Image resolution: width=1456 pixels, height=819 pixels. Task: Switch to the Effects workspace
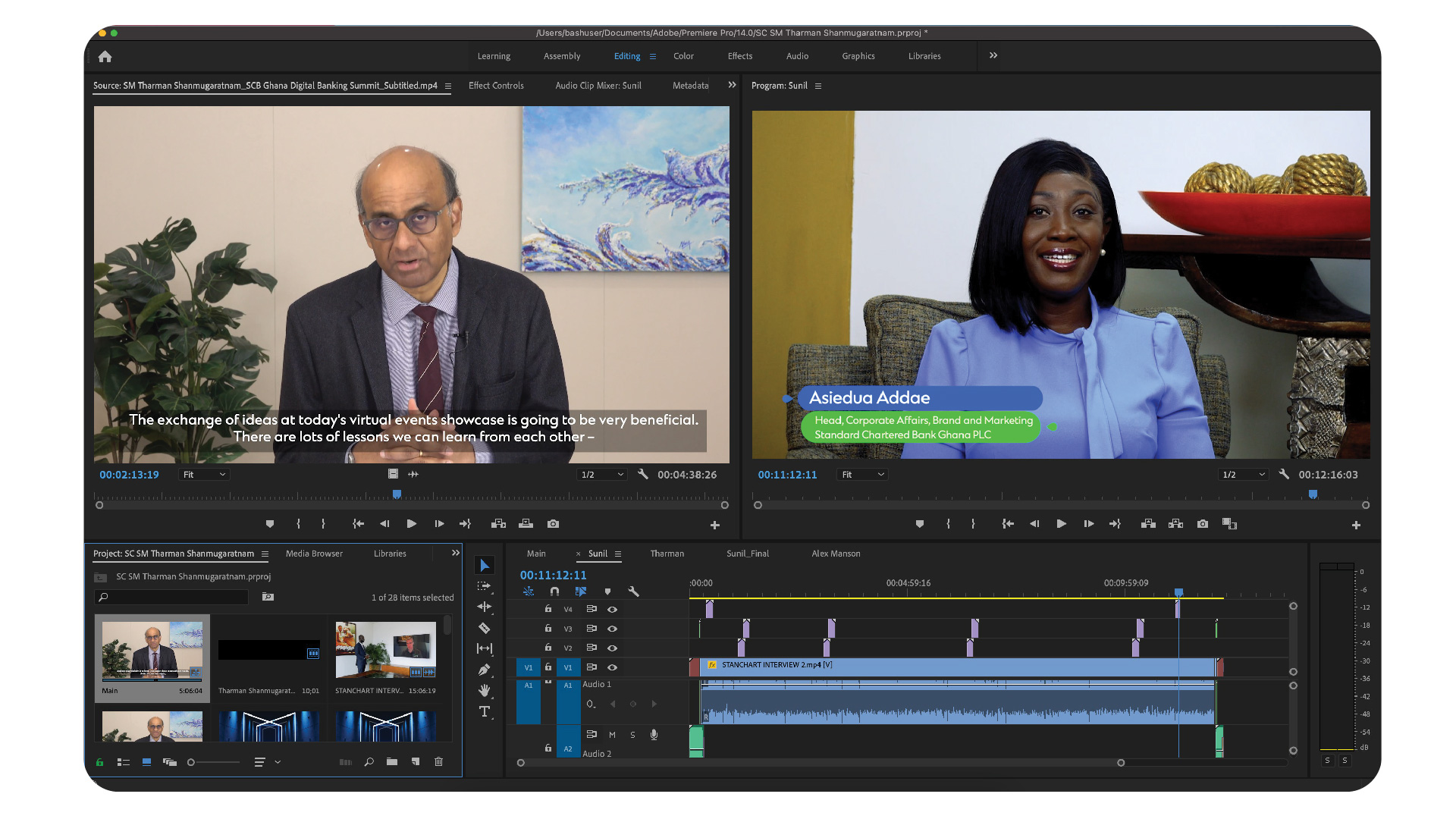point(740,56)
